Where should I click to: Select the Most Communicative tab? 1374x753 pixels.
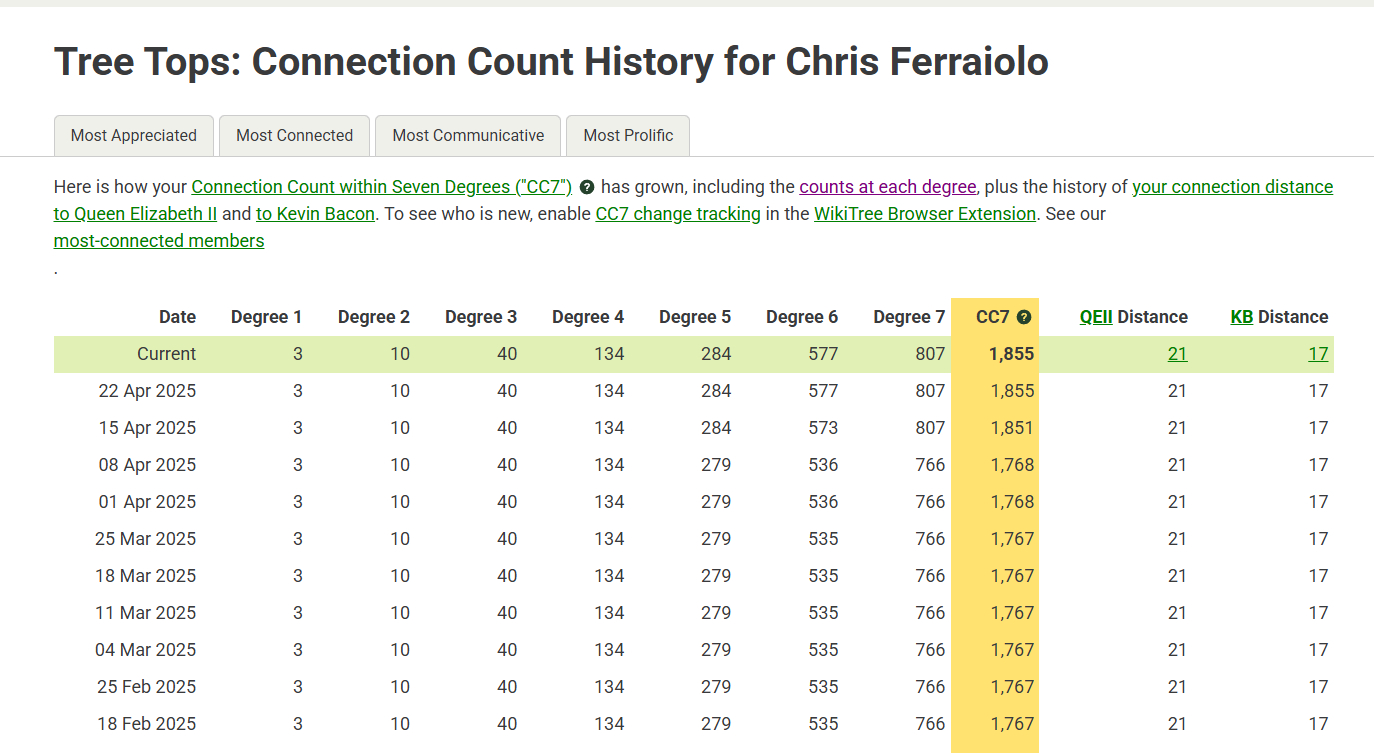coord(468,136)
